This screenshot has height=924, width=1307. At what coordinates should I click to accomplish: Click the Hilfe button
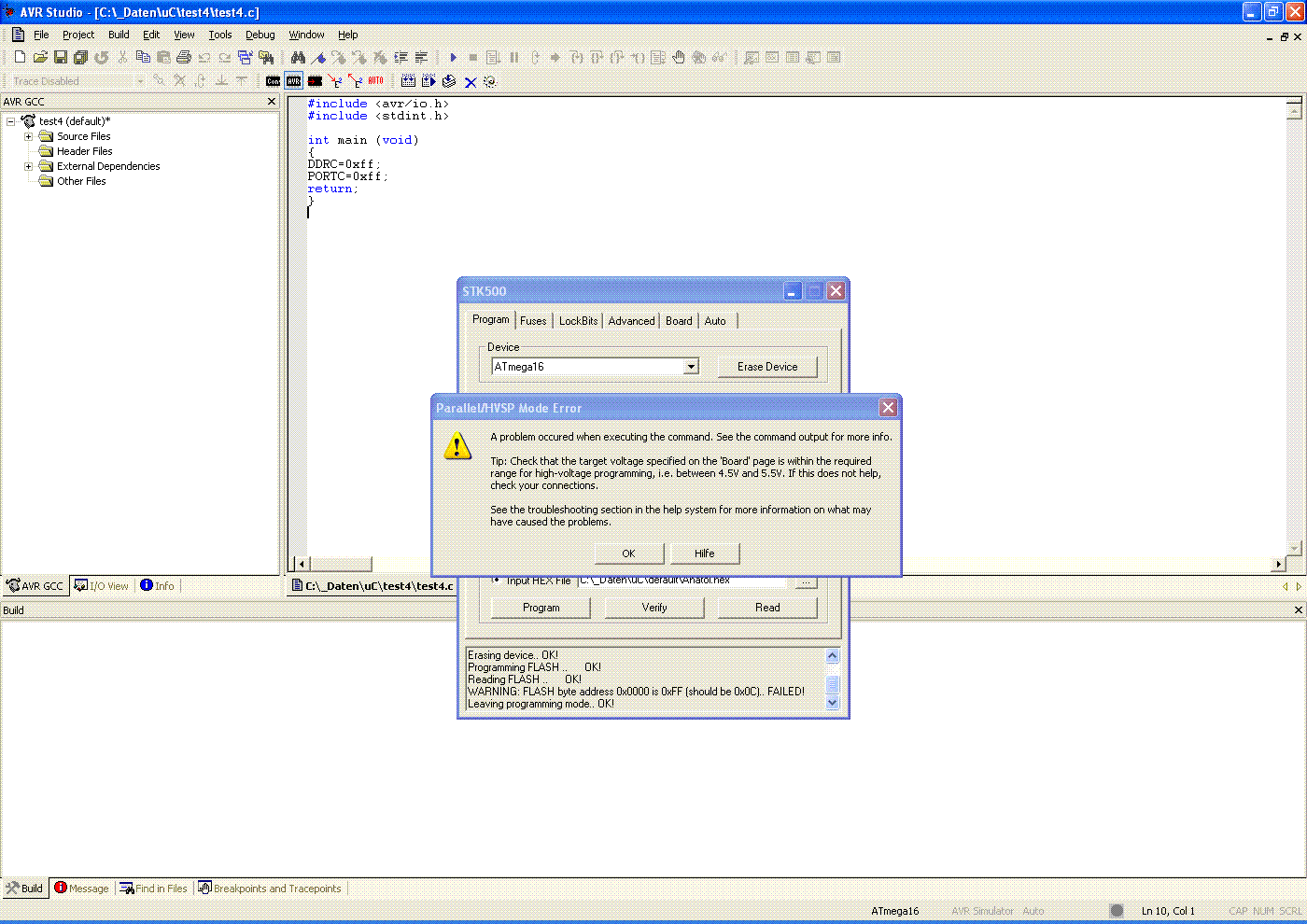tap(704, 553)
